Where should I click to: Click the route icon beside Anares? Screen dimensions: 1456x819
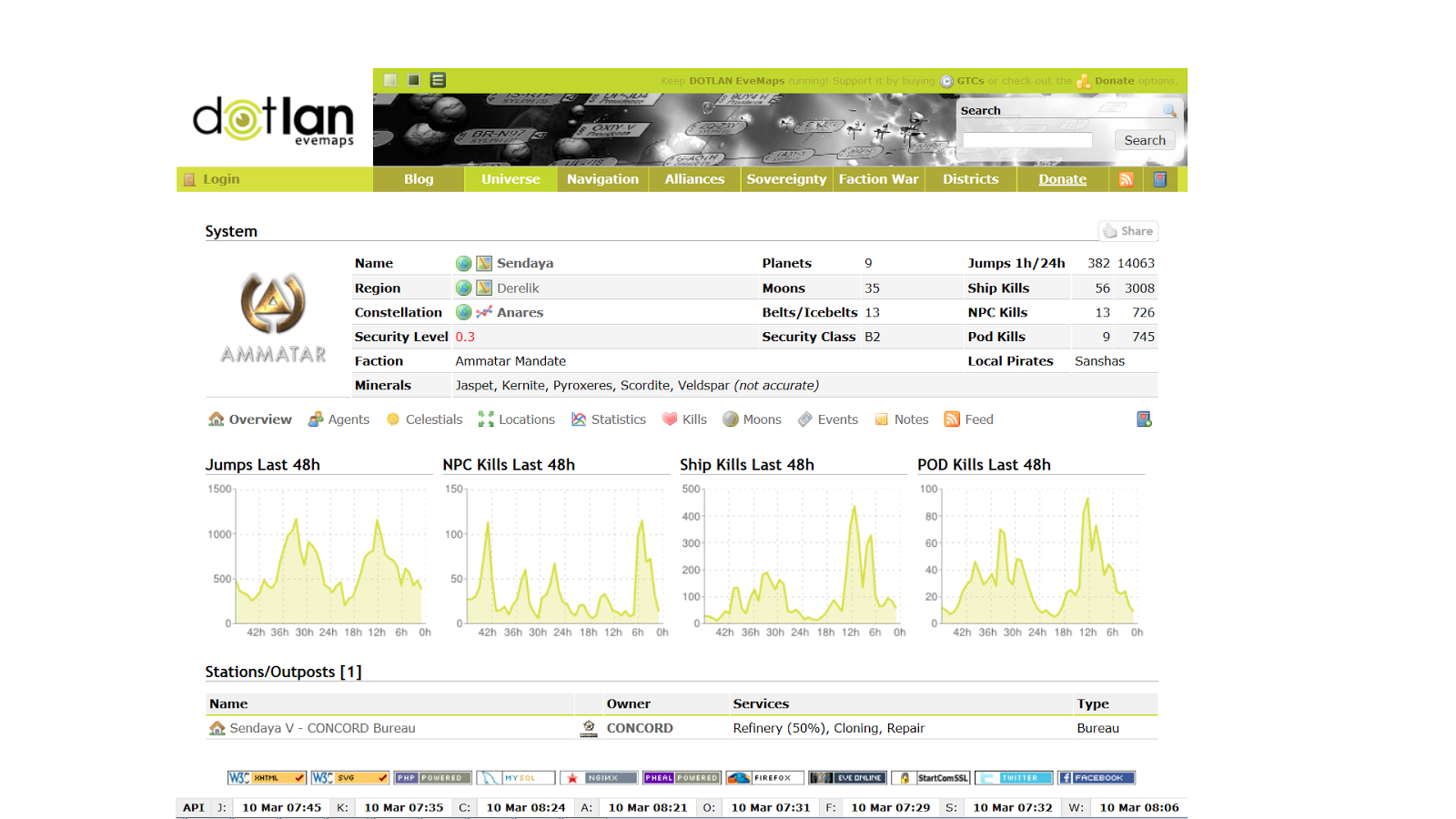click(484, 312)
